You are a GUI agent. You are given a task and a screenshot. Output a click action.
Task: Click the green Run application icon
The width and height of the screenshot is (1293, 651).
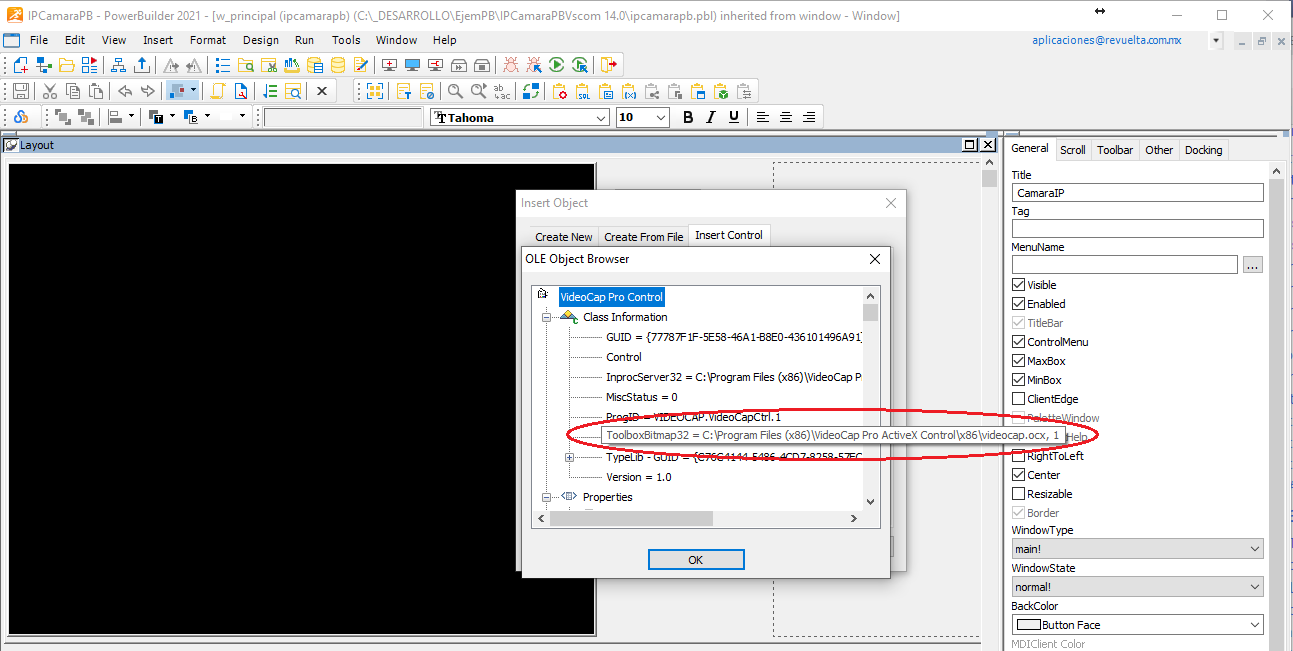[x=557, y=65]
